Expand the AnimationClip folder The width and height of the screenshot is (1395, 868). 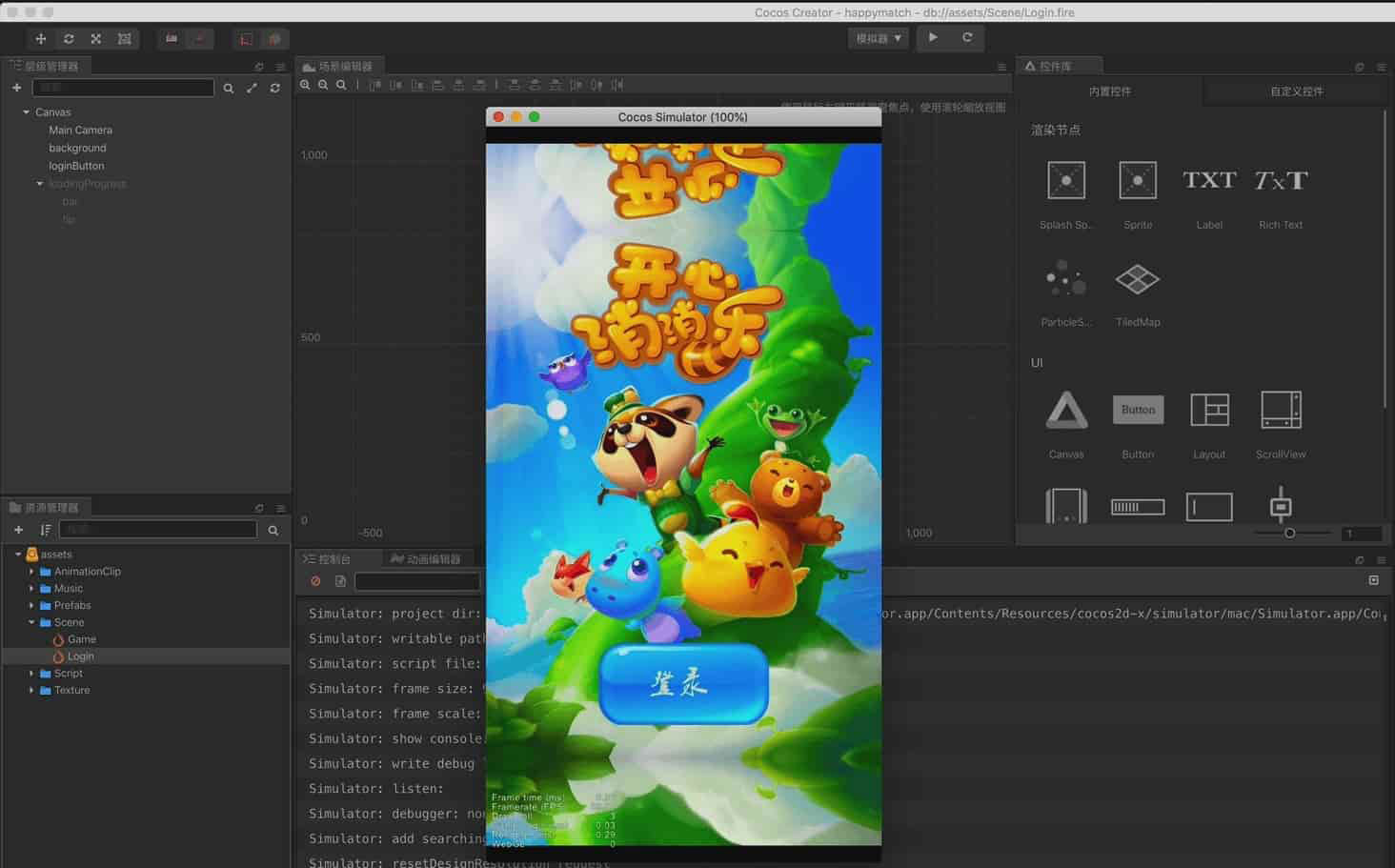pos(31,572)
